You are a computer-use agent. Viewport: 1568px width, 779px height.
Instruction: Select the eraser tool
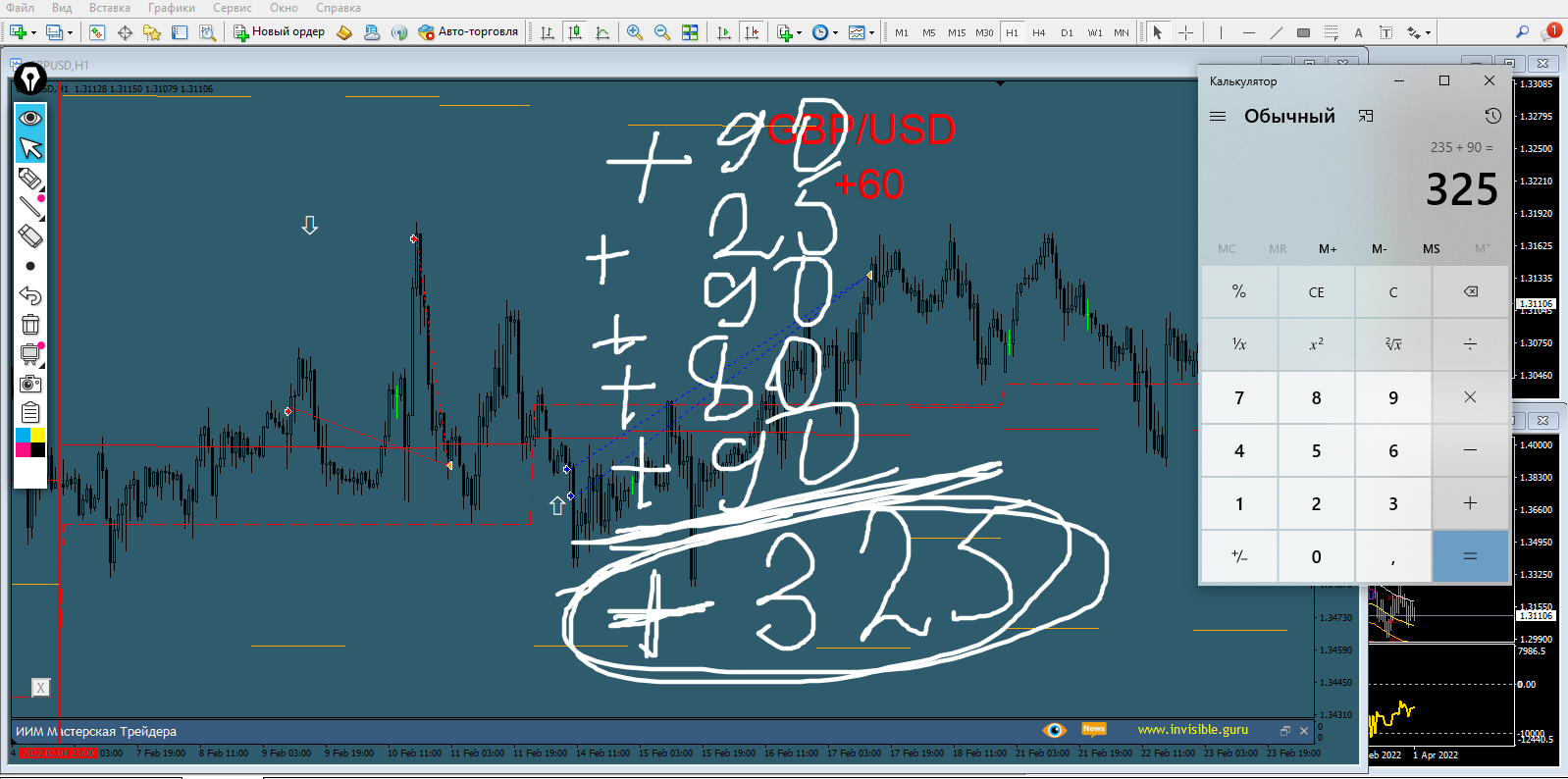tap(30, 236)
